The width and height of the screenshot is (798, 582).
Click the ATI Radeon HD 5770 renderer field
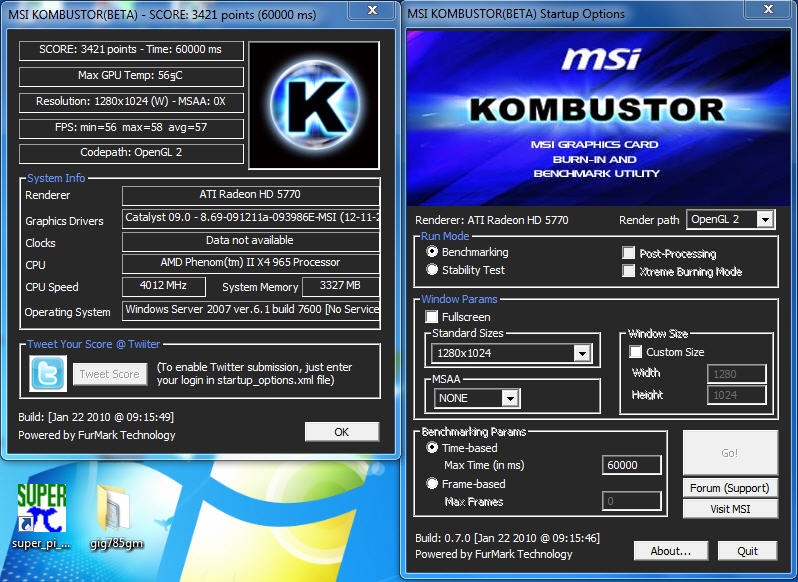coord(250,195)
